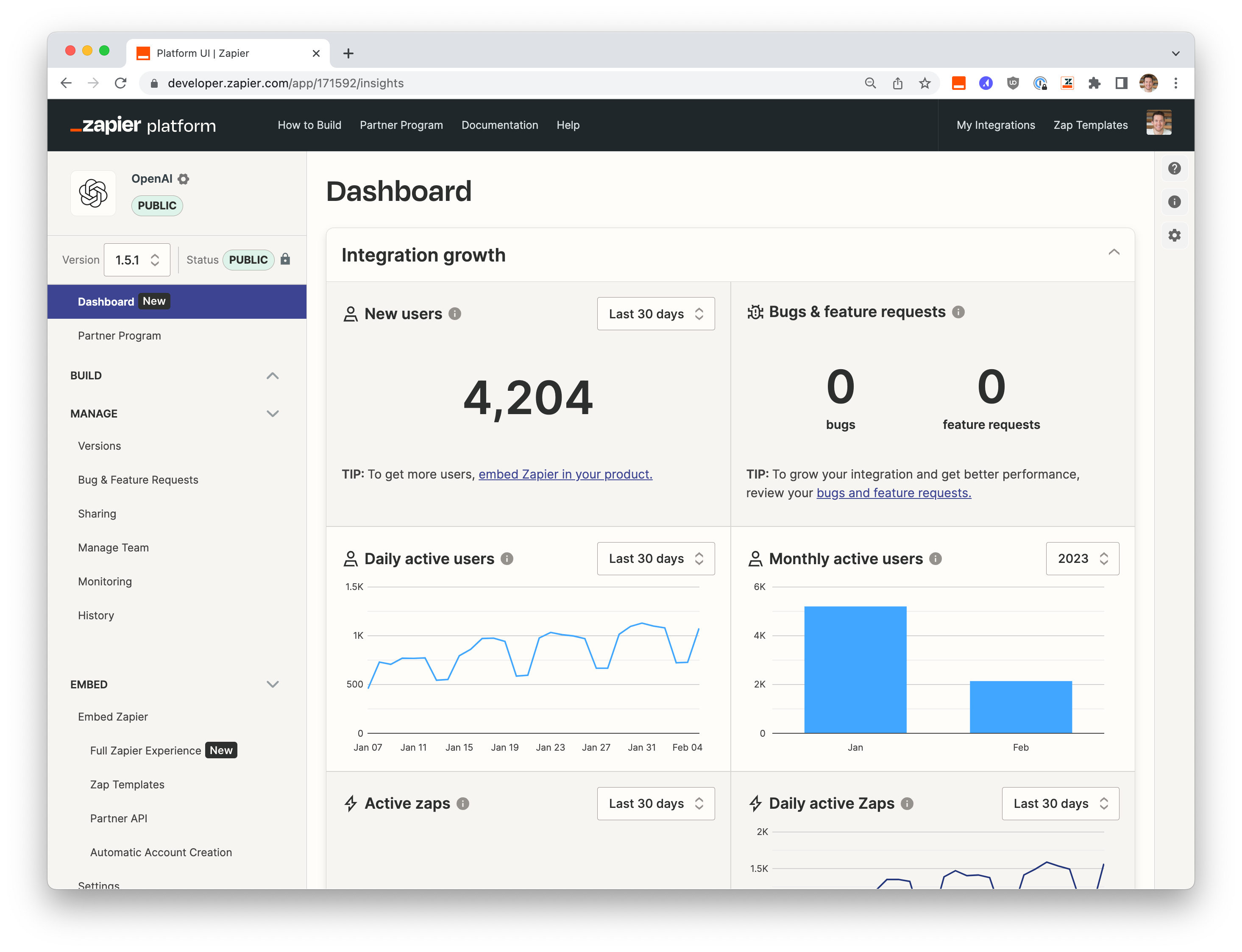Screen dimensions: 1242x952
Task: Open Documentation menu
Action: pos(500,125)
